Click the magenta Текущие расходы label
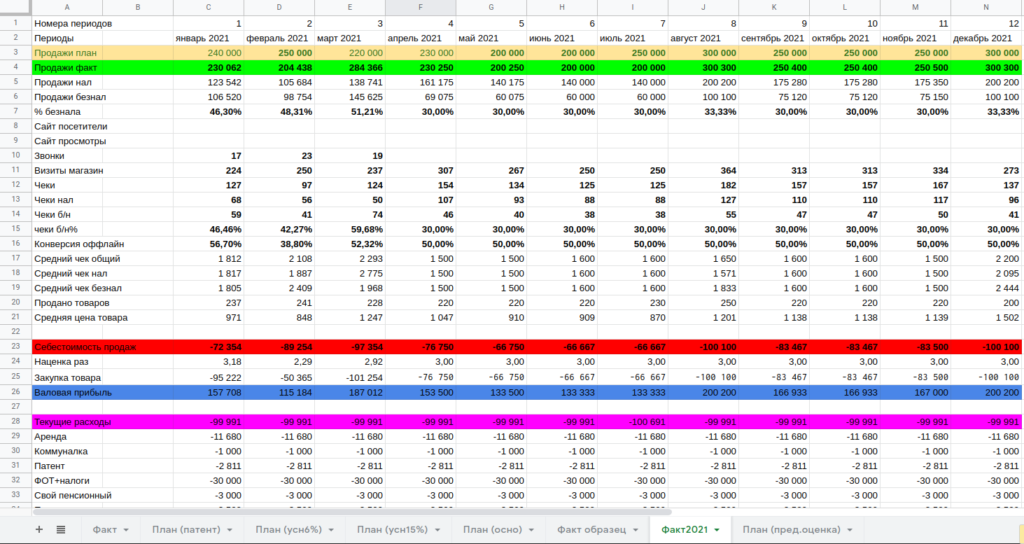1024x544 pixels. 73,422
